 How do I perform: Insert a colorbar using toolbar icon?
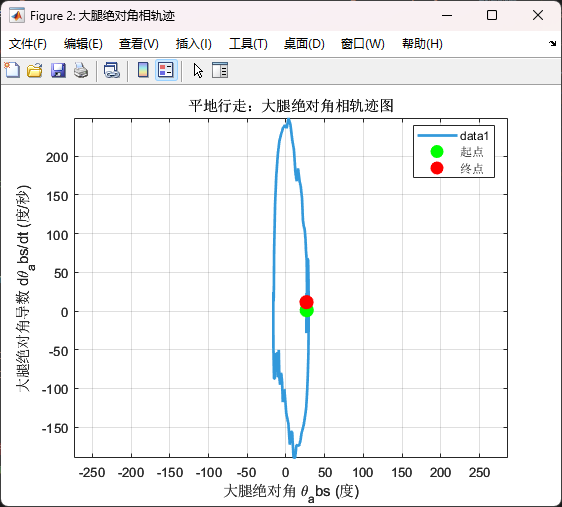(x=143, y=70)
